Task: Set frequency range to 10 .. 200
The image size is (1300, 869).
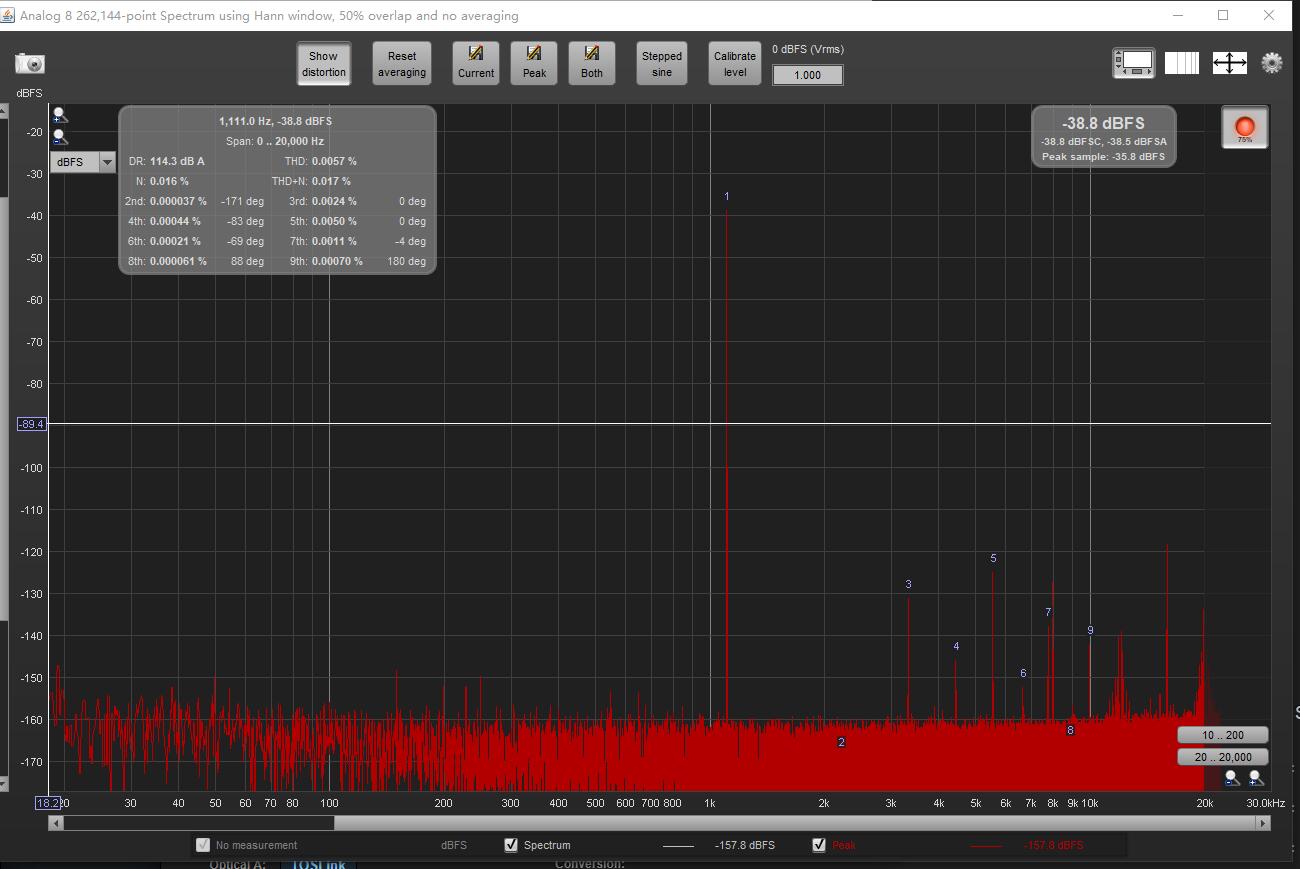Action: point(1223,735)
